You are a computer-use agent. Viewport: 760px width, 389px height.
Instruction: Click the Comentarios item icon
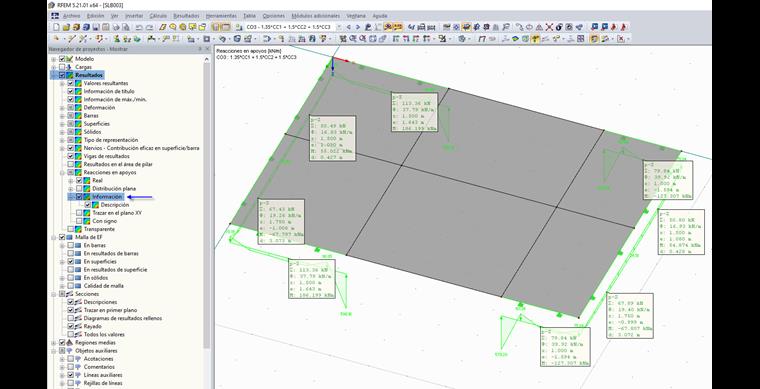79,367
